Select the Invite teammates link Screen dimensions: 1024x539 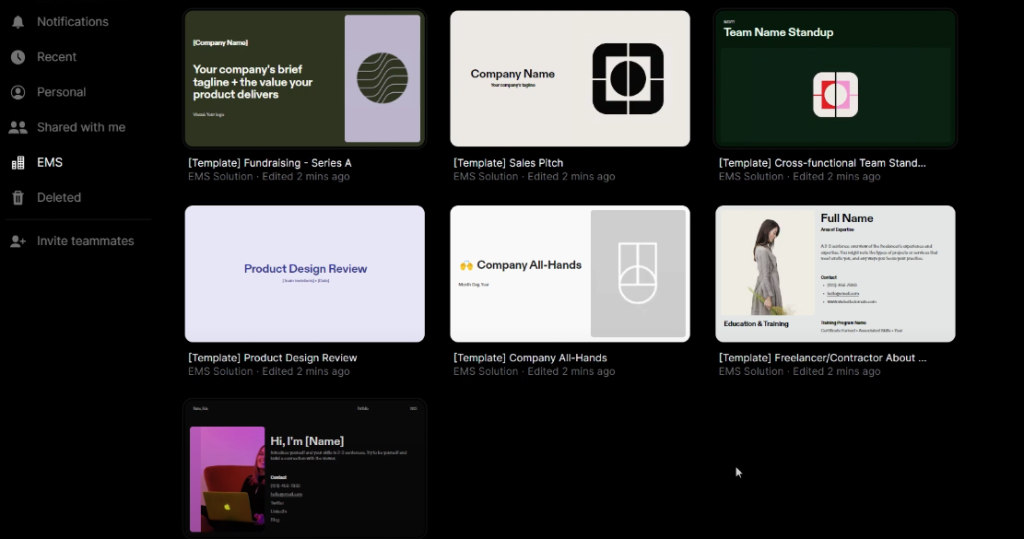click(85, 241)
